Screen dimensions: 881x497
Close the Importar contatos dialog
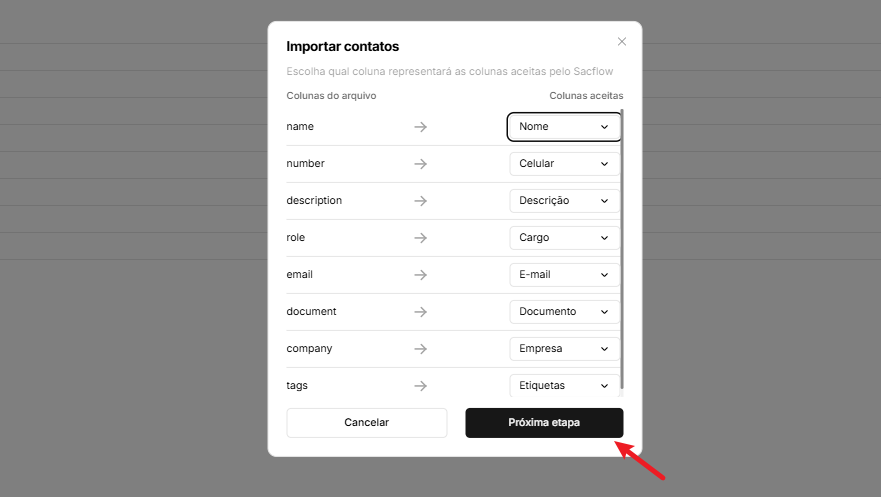point(622,42)
